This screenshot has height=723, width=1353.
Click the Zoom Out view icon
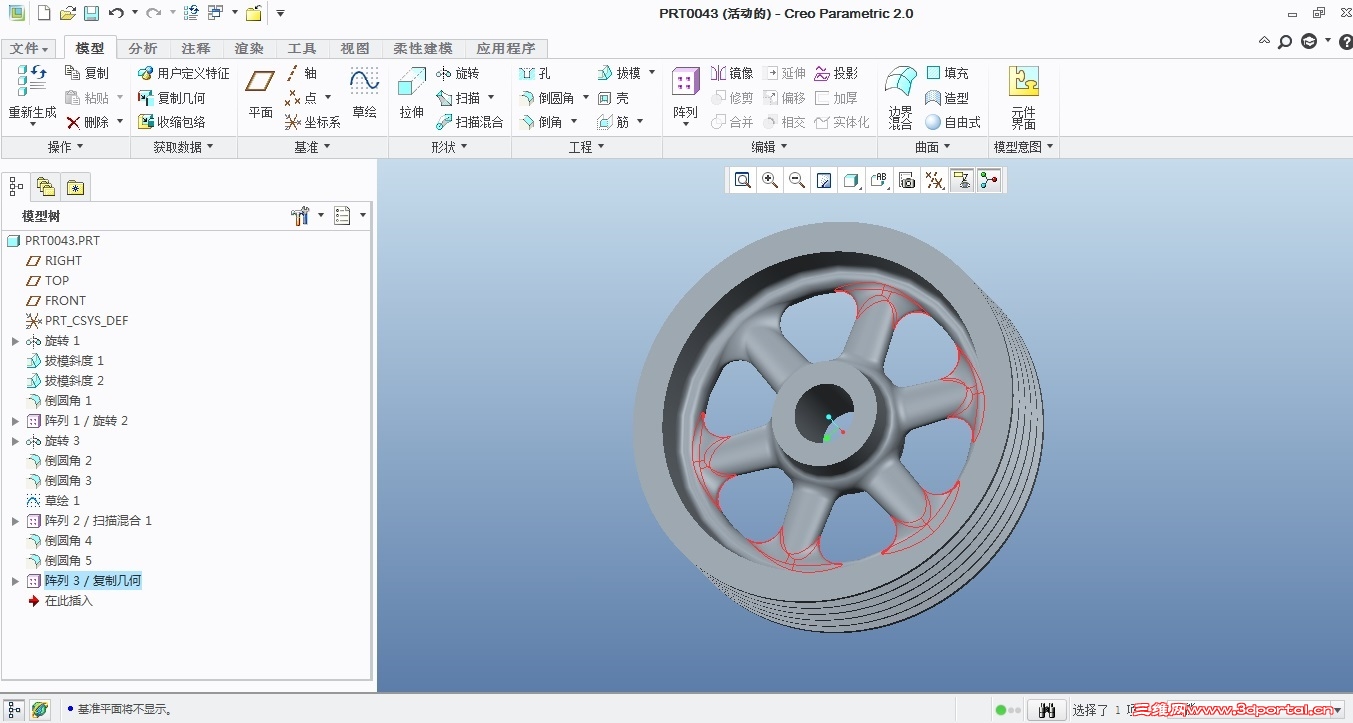click(797, 180)
